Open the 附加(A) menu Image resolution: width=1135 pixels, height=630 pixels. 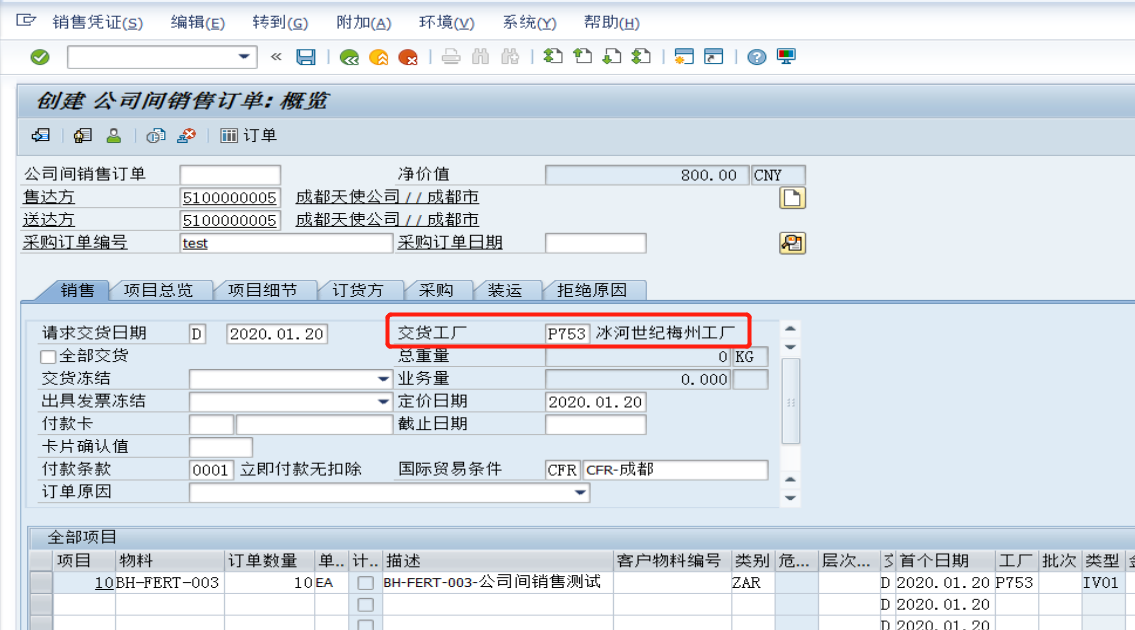point(363,22)
